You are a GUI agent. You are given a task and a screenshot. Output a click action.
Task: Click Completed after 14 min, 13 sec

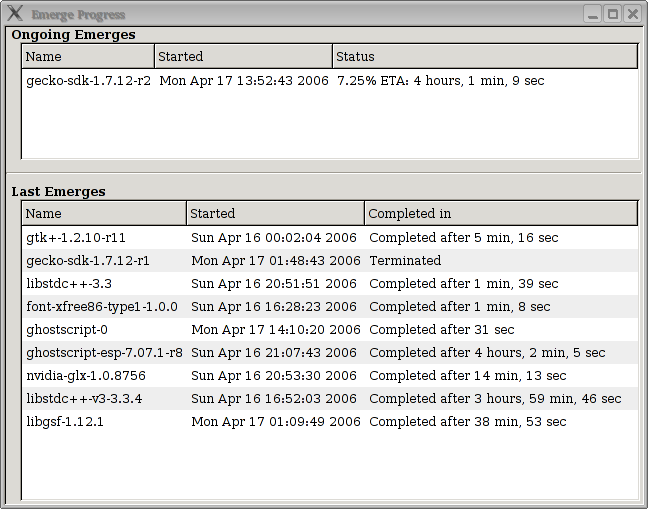click(x=468, y=376)
